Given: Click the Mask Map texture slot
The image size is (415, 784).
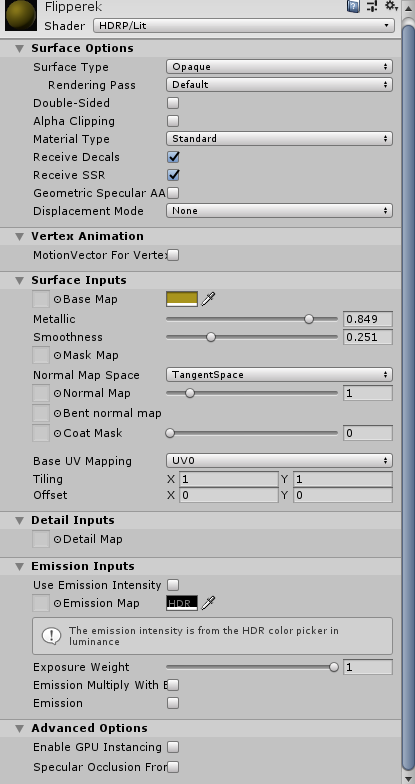Looking at the screenshot, I should click(x=41, y=355).
